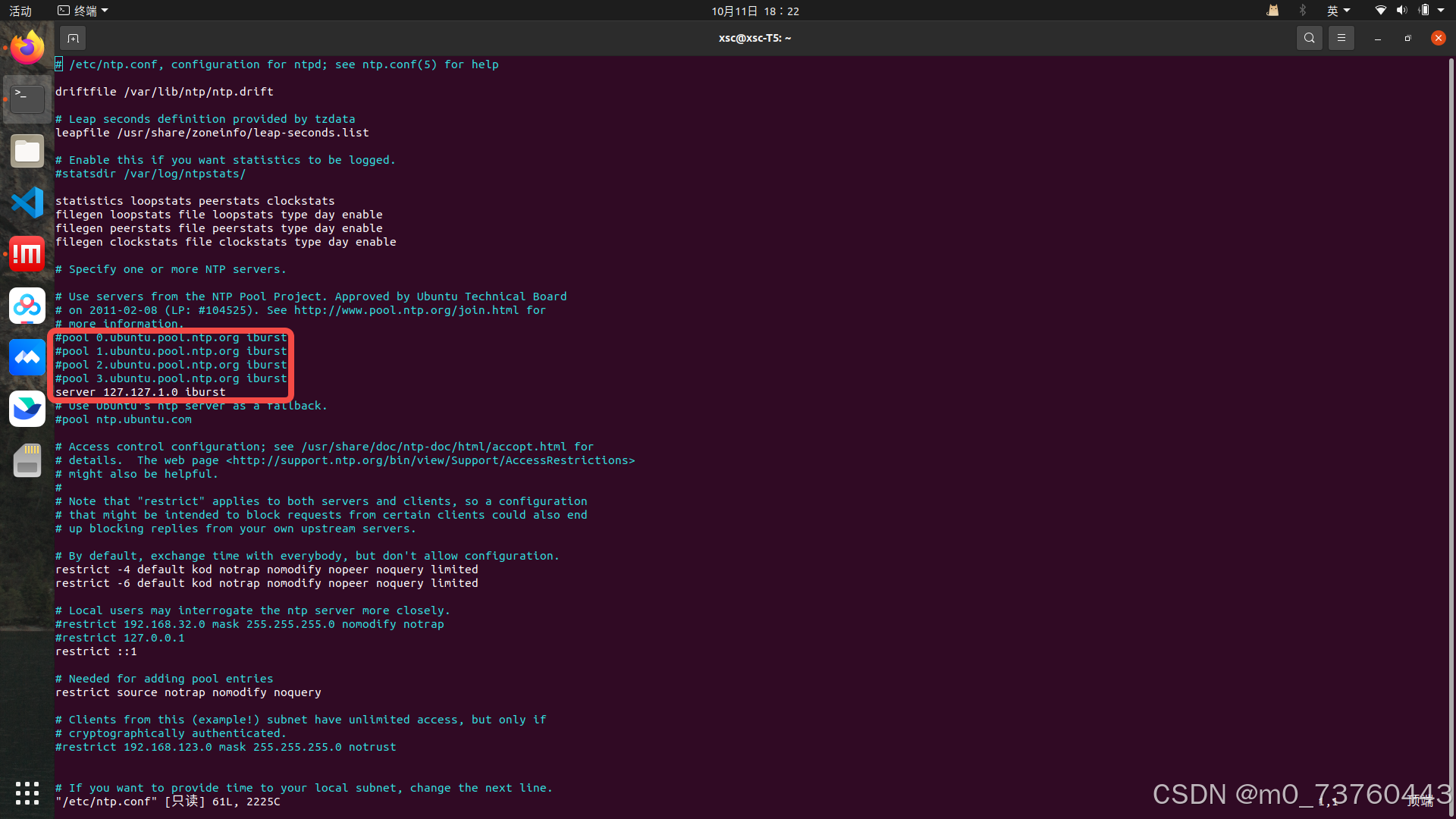Viewport: 1456px width, 819px height.
Task: Click the Wi-Fi network indicator
Action: pyautogui.click(x=1380, y=11)
